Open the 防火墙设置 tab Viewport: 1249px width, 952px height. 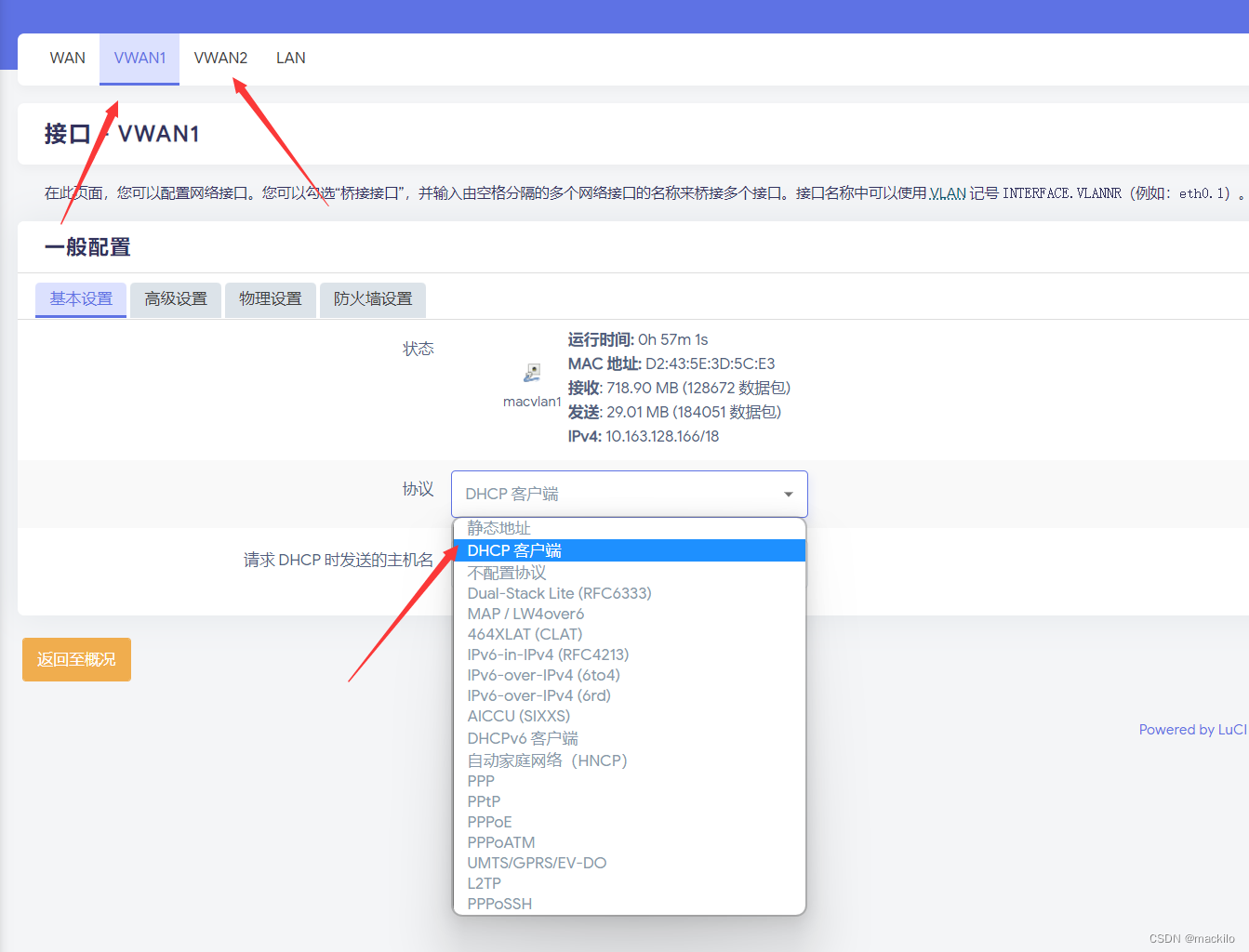[373, 299]
